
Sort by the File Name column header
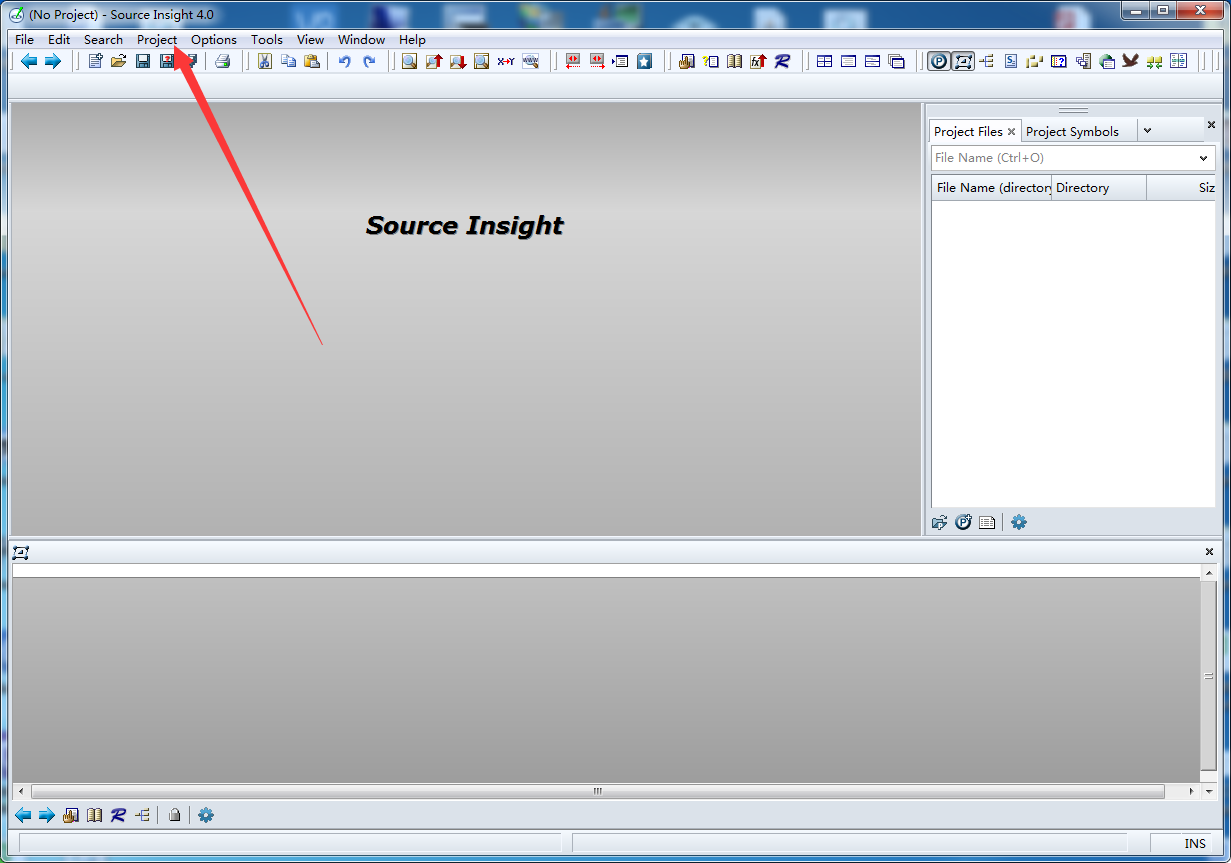(991, 188)
